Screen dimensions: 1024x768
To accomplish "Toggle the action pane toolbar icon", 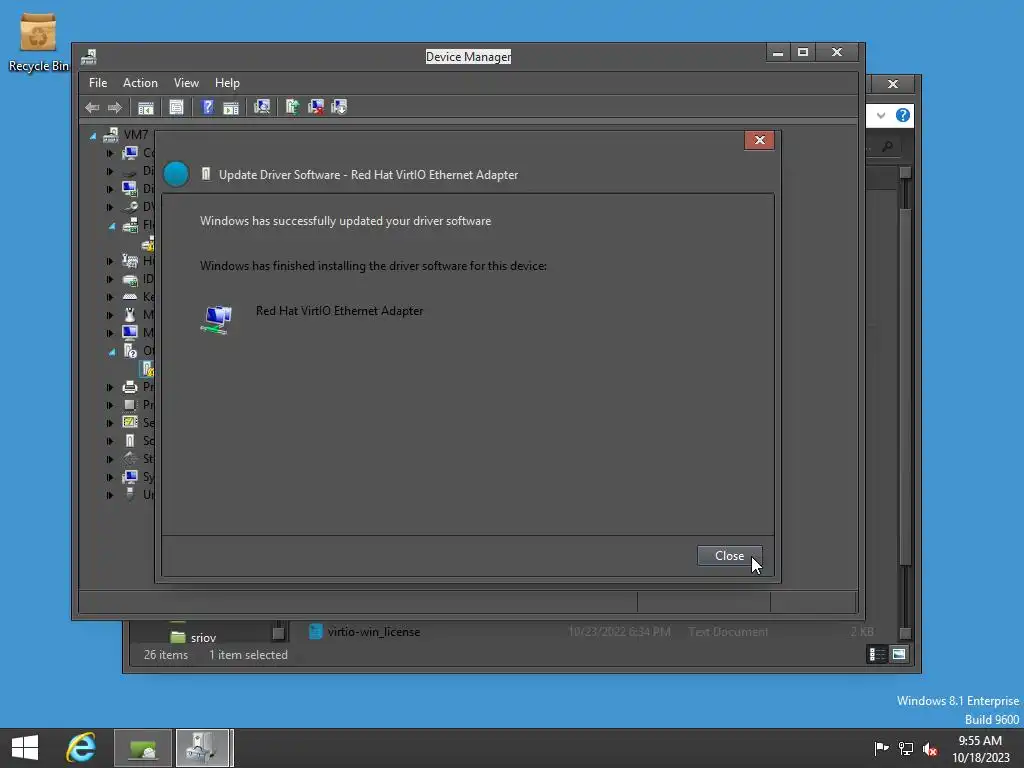I will pos(231,107).
